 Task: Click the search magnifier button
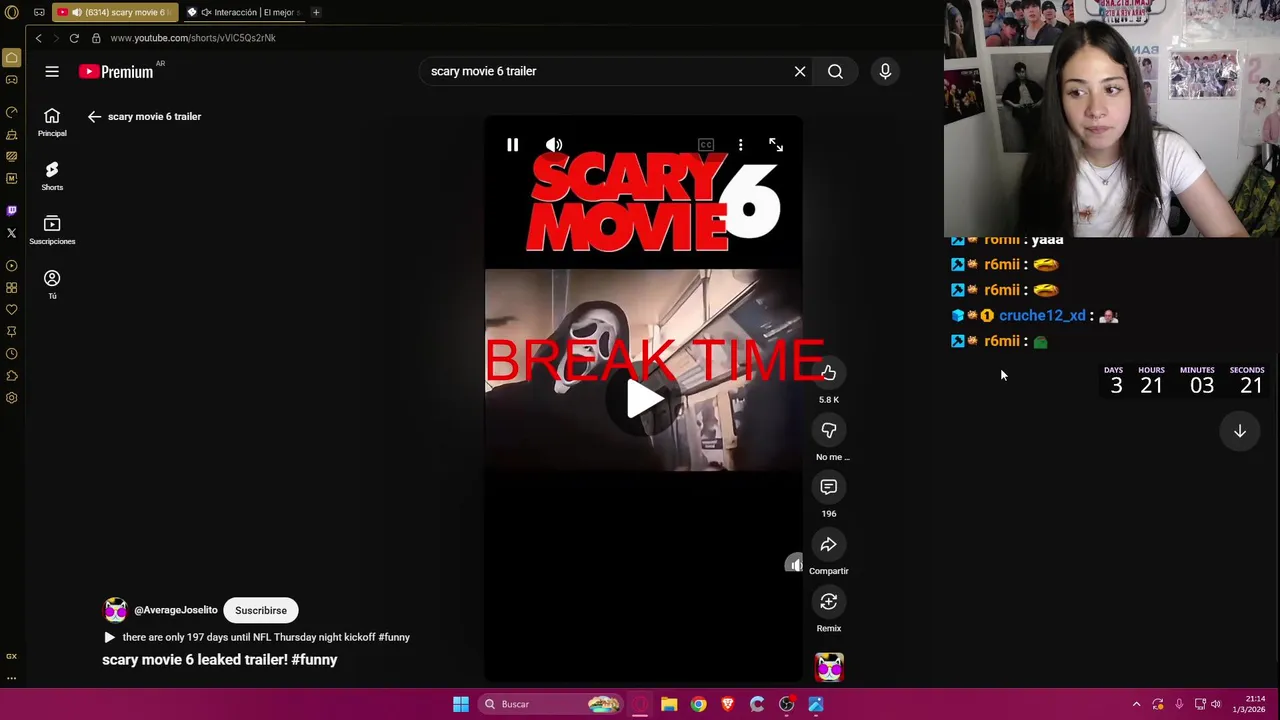point(835,72)
